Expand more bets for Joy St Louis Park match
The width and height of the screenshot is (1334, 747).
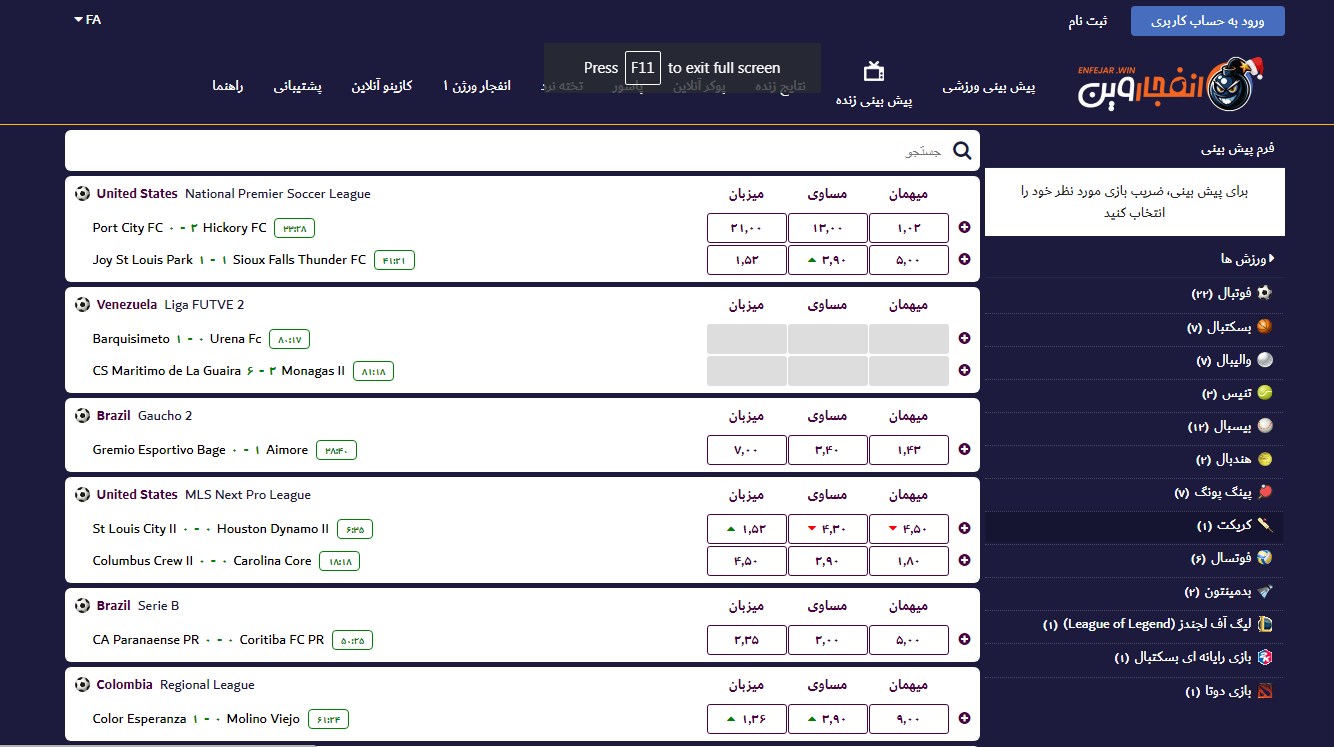pos(964,259)
